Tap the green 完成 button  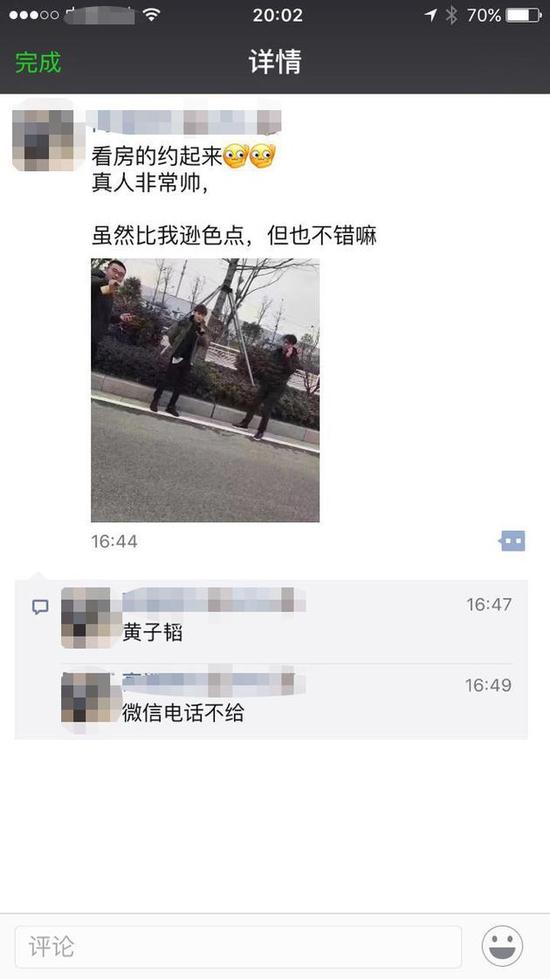point(38,62)
